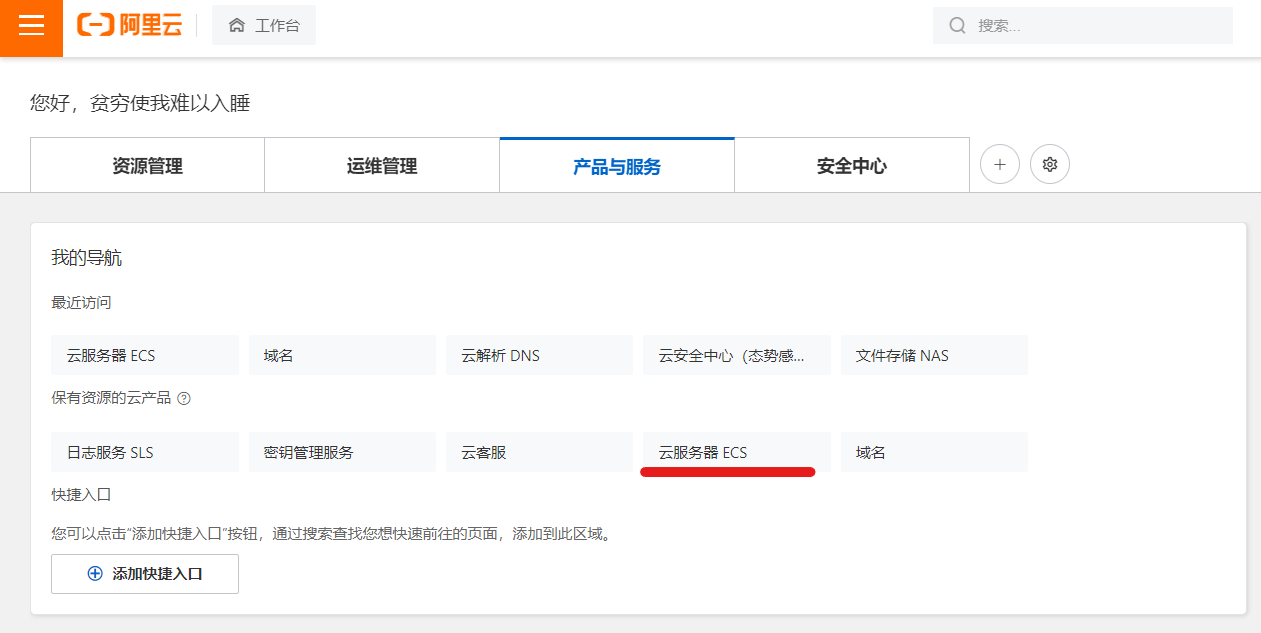The image size is (1261, 633).
Task: Focus the 搜索 input field
Action: [x=1083, y=26]
